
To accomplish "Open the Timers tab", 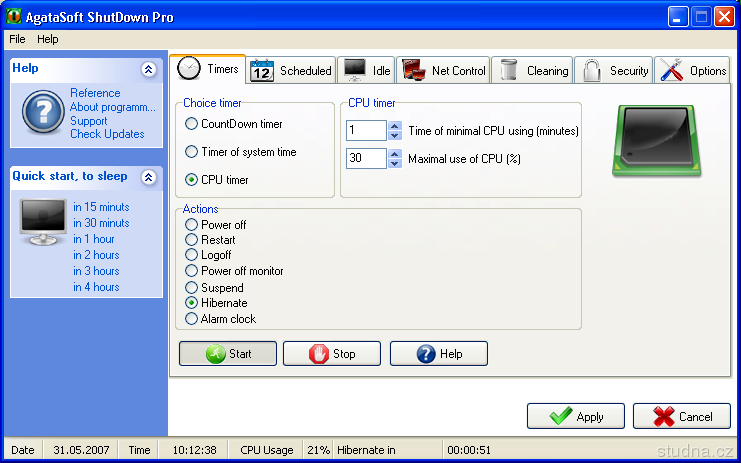I will tap(208, 69).
